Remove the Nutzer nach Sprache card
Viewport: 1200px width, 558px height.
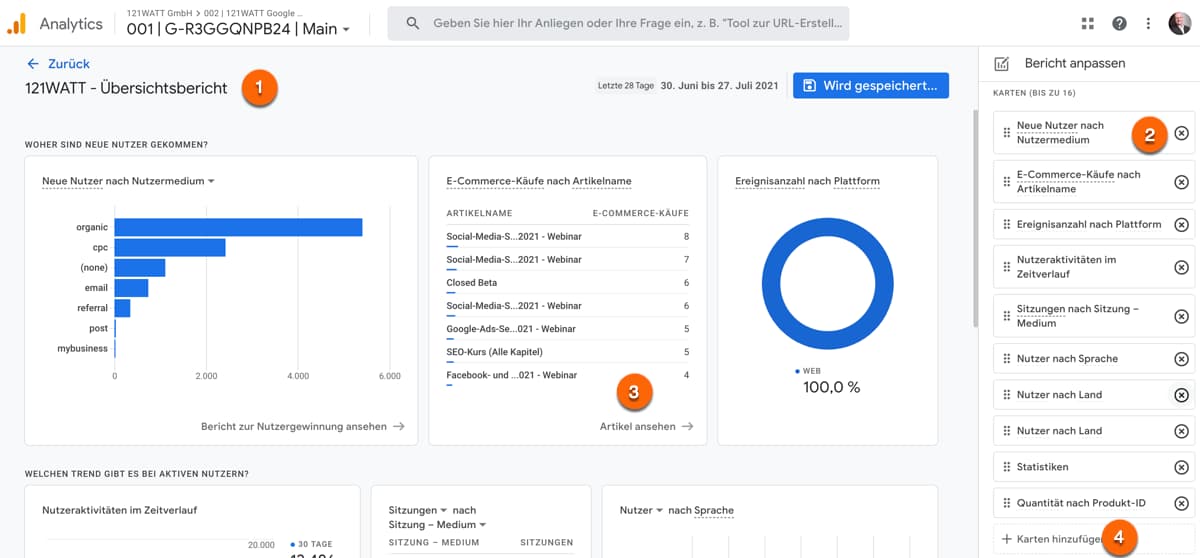pyautogui.click(x=1181, y=359)
